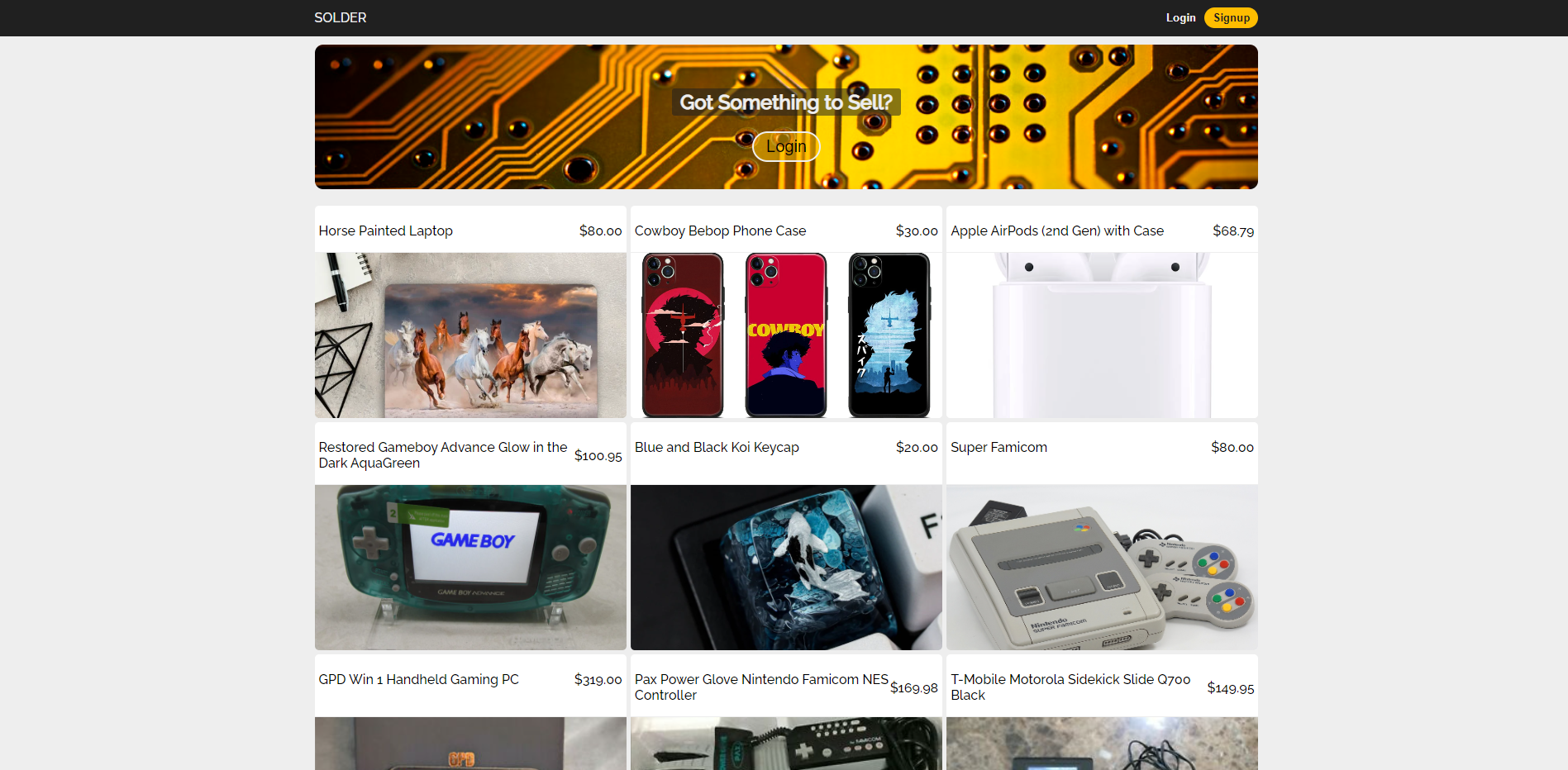The width and height of the screenshot is (1568, 770).
Task: Click the horse laptop product photo
Action: point(469,335)
